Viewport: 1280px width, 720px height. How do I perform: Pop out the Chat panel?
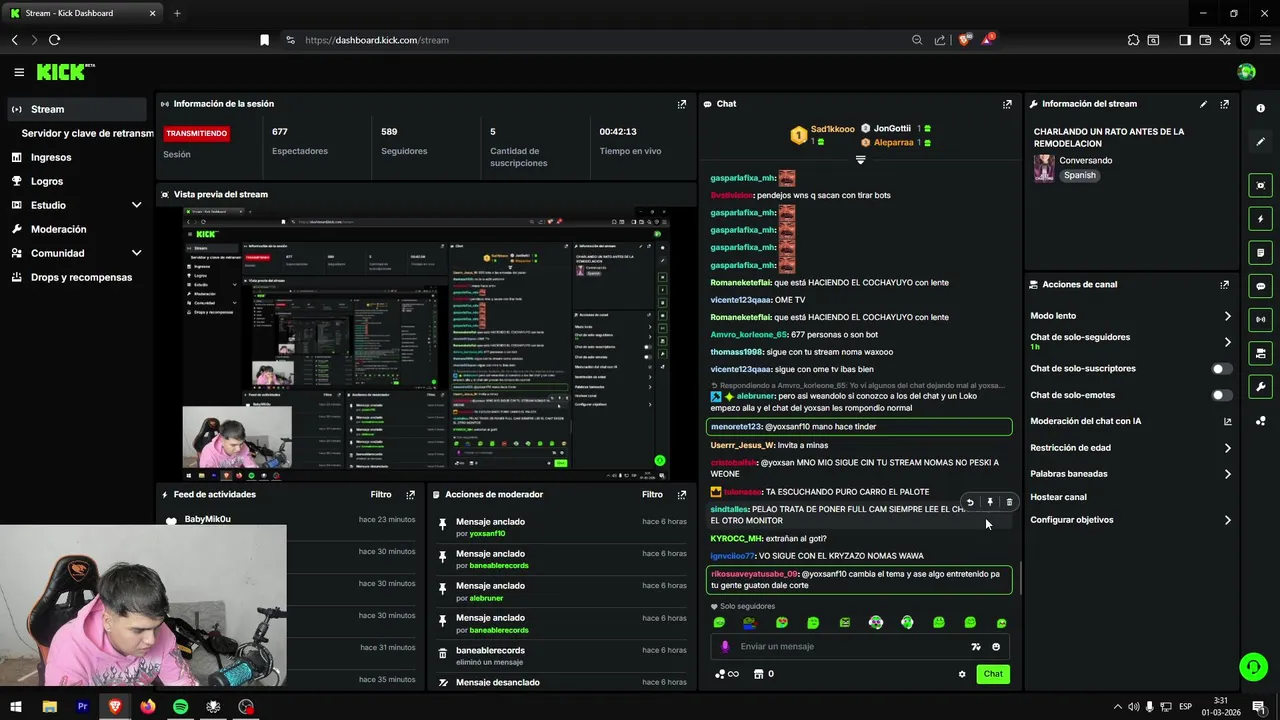1007,104
